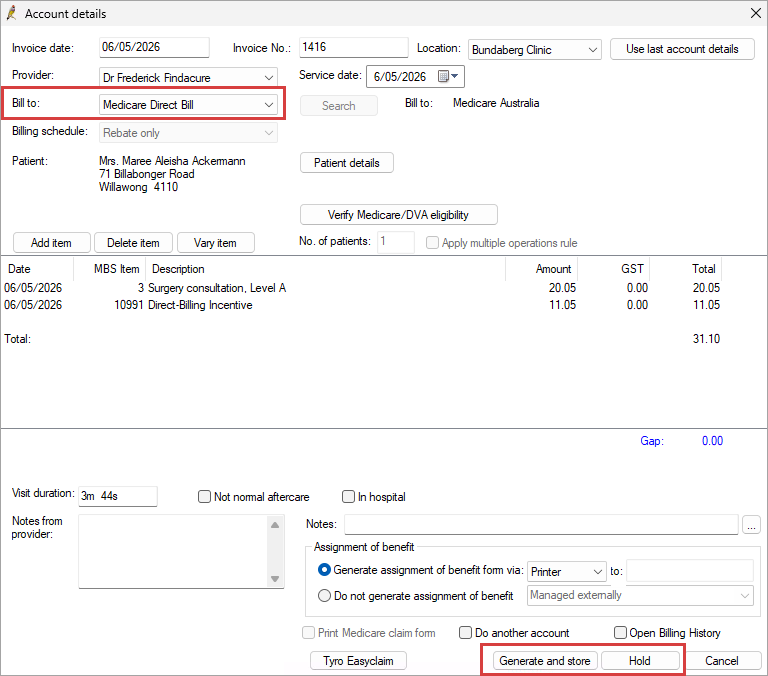Toggle the Print Medicare claim form checkbox
Viewport: 768px width, 676px height.
coord(309,633)
